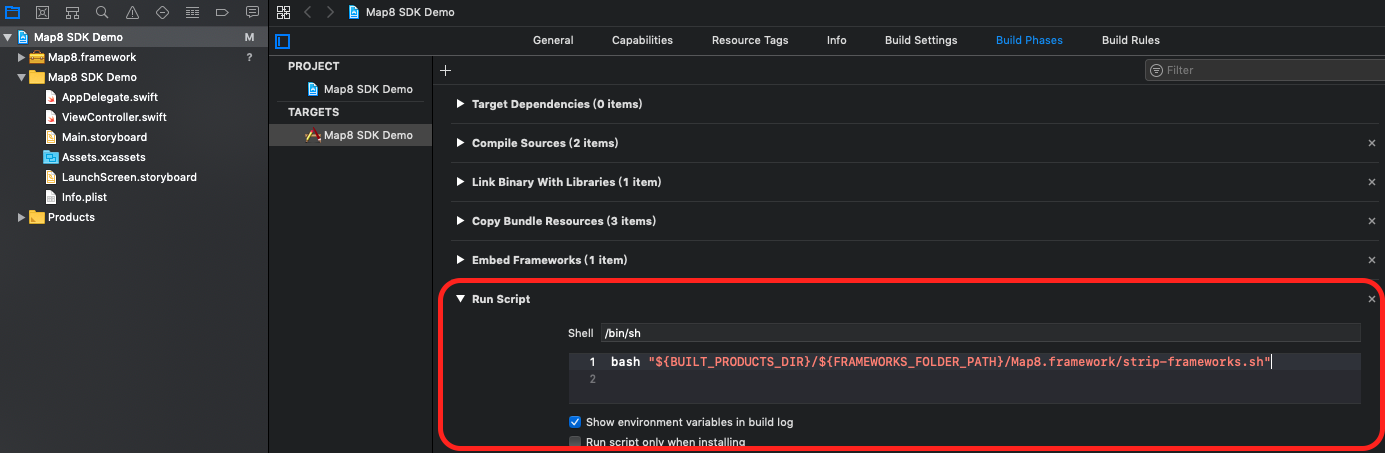This screenshot has width=1385, height=453.
Task: Select ViewController.swift file
Action: (114, 117)
